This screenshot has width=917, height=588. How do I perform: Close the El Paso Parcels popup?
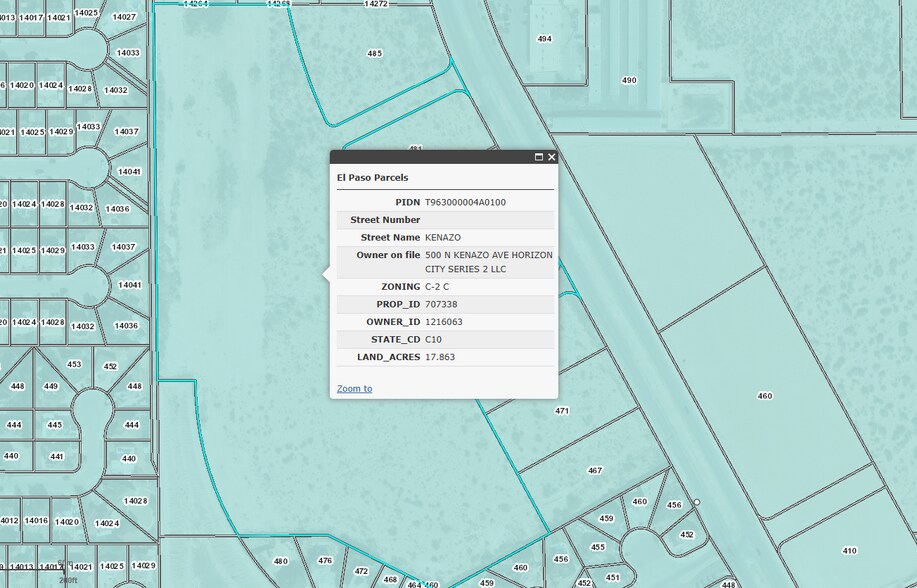click(551, 157)
